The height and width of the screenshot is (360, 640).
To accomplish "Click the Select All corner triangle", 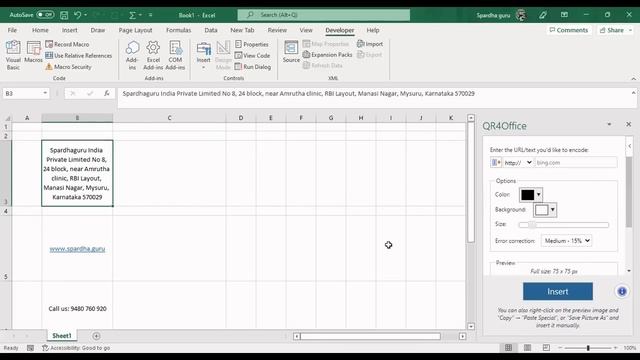I will click(x=7, y=118).
